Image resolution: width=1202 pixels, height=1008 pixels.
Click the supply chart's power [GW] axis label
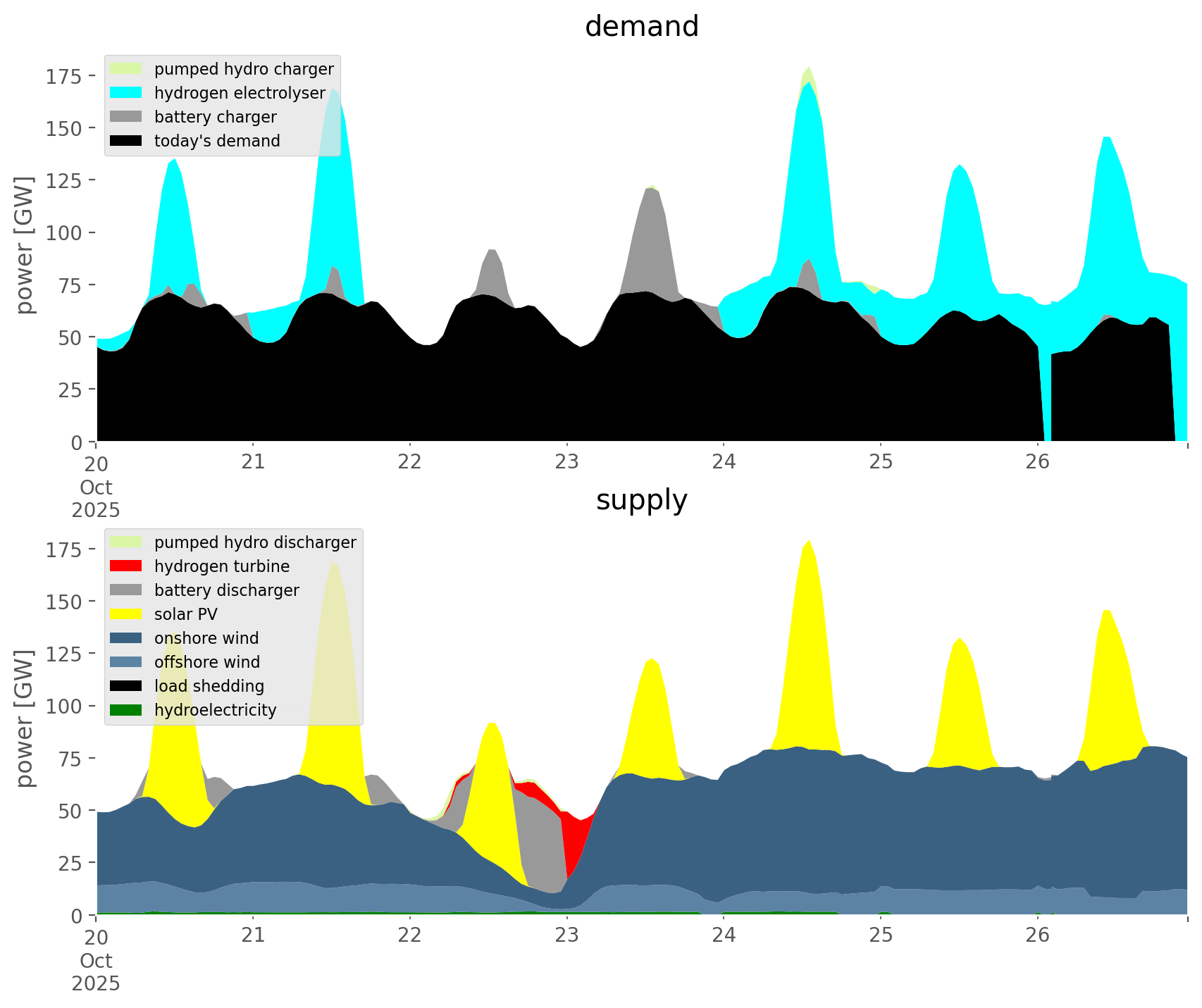click(x=25, y=718)
